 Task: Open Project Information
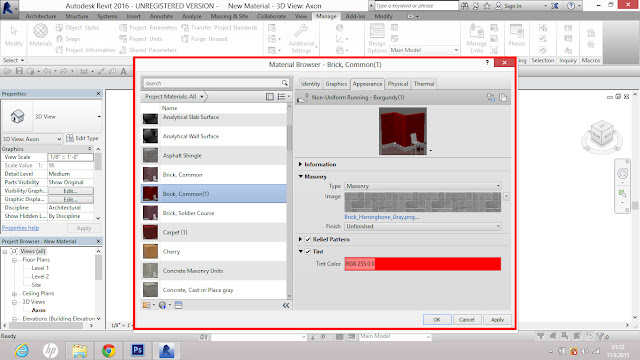click(x=85, y=50)
